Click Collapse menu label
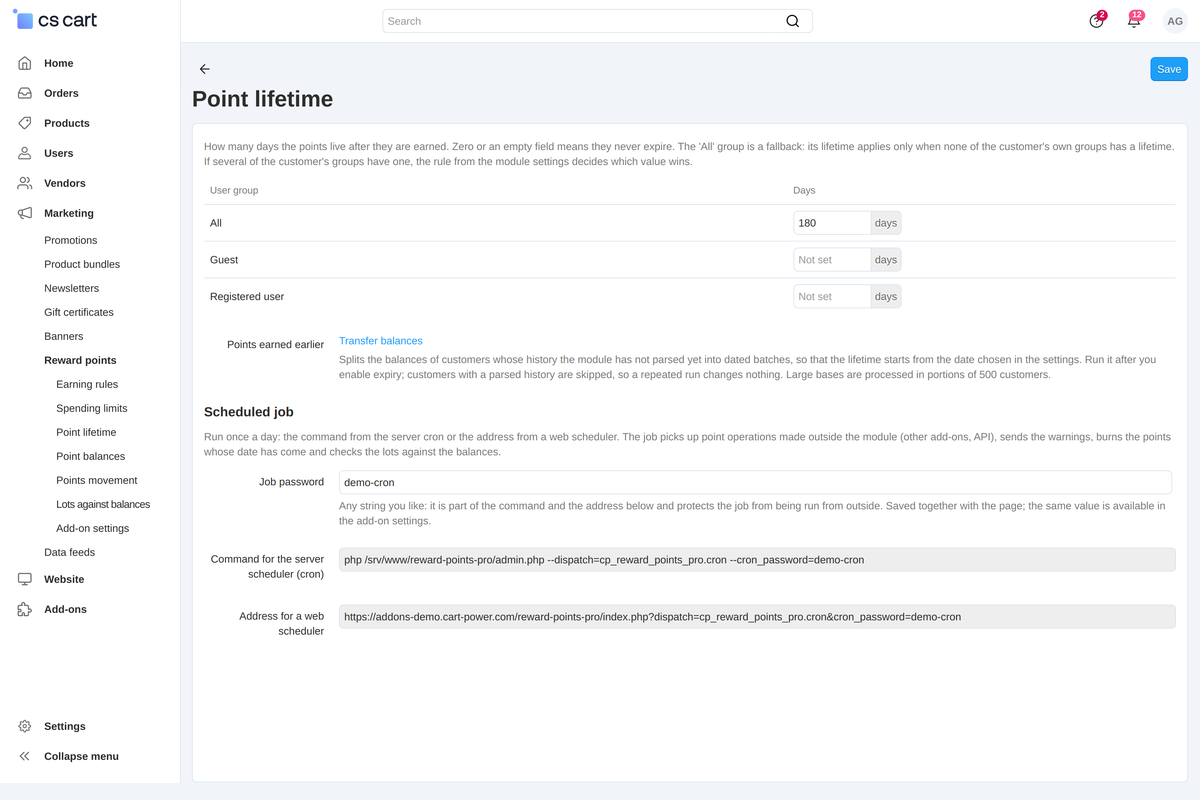The image size is (1200, 800). (81, 756)
